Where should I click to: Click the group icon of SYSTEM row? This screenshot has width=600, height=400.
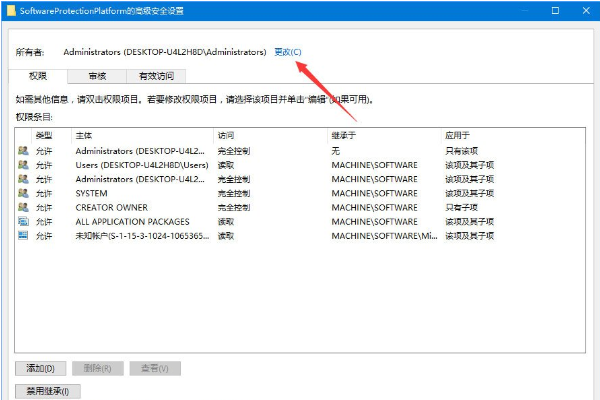point(23,193)
